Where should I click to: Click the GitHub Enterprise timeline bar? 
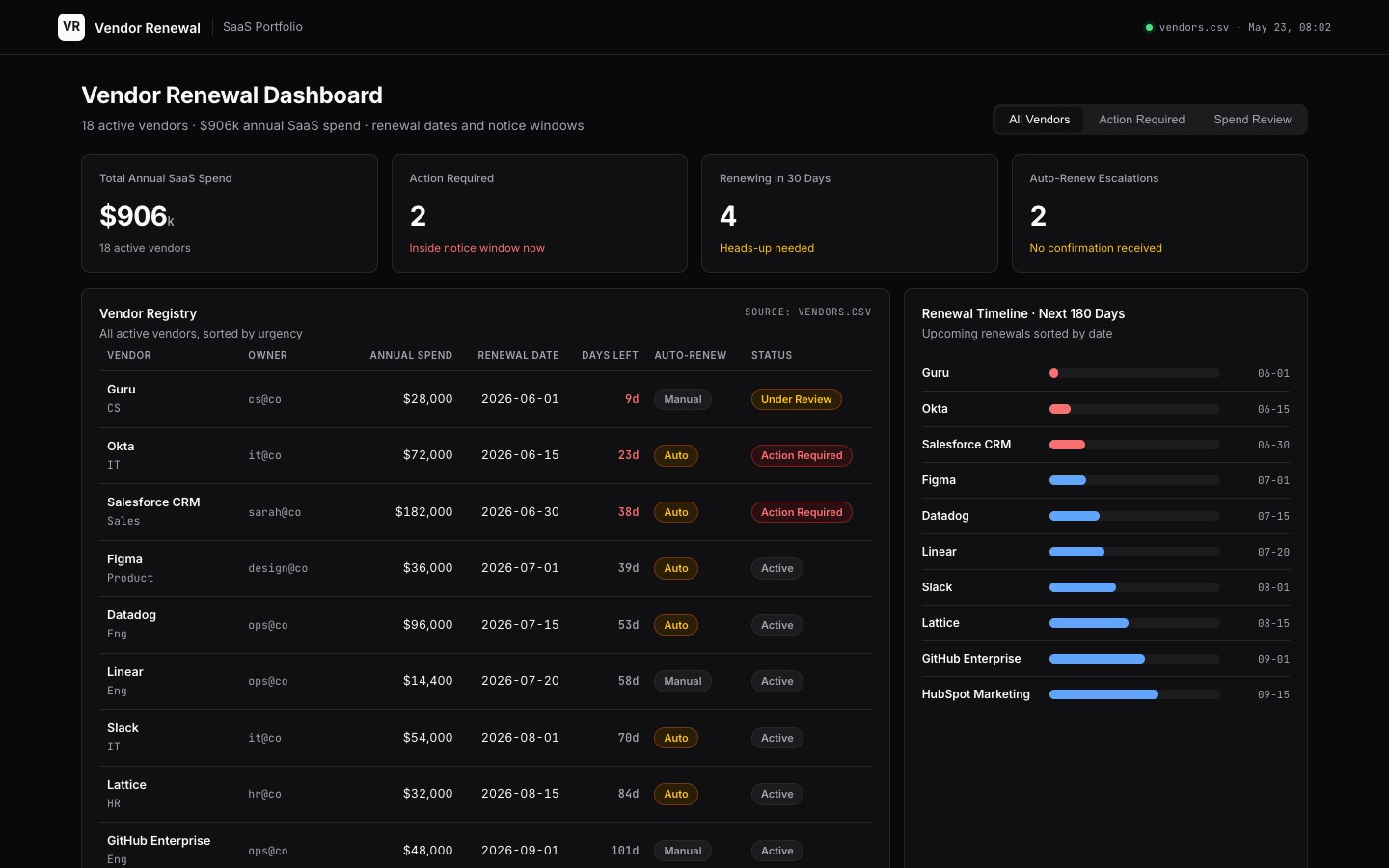[1134, 659]
